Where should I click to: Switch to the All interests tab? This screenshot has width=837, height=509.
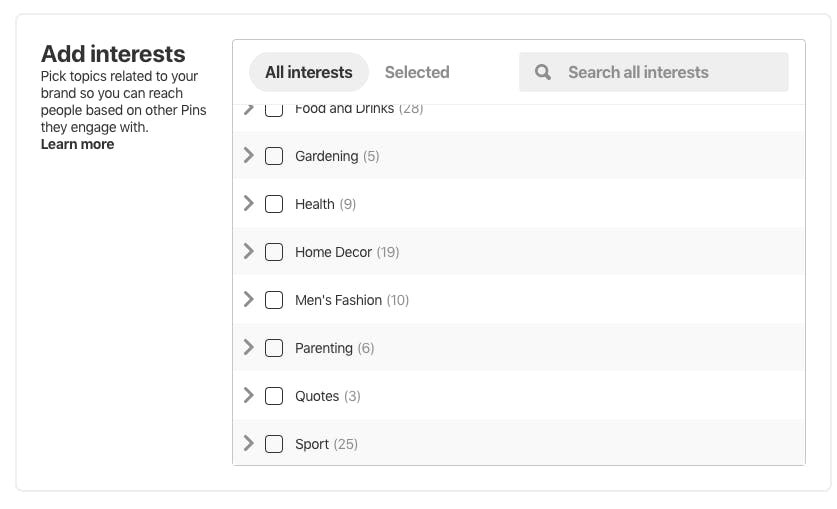click(x=309, y=72)
